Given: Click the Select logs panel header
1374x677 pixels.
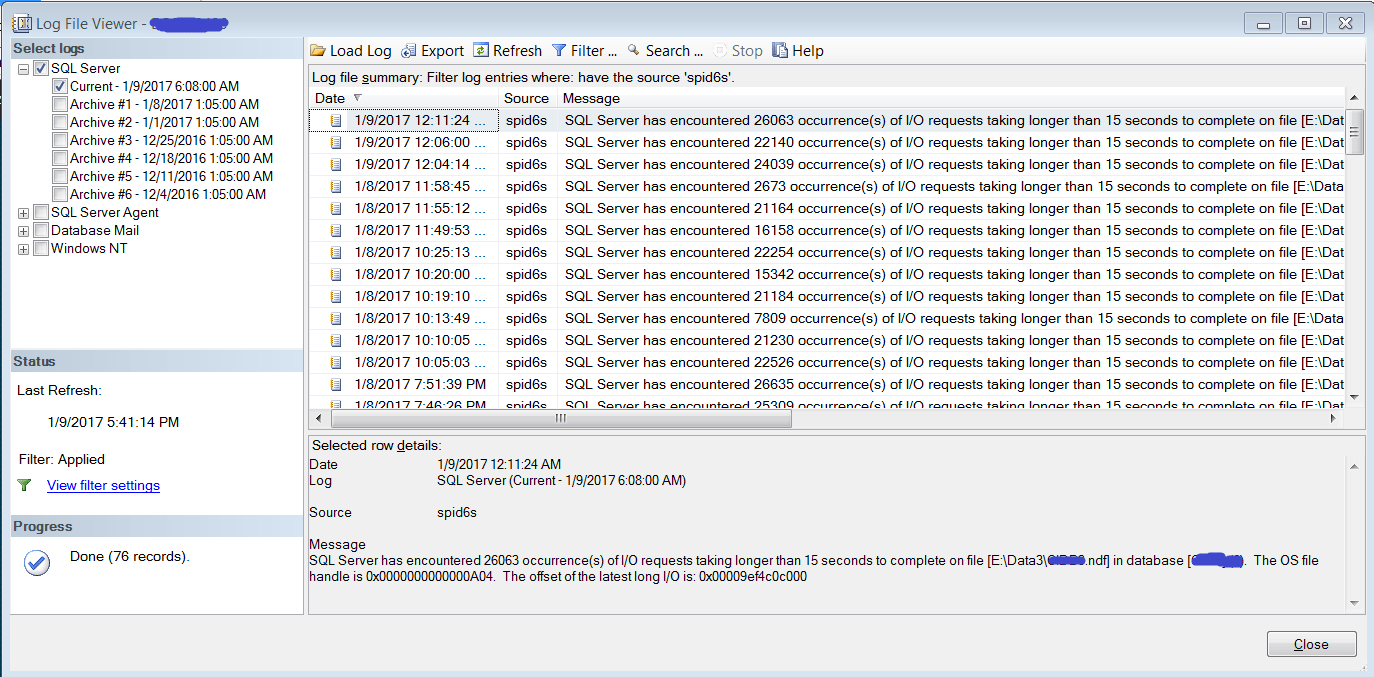Looking at the screenshot, I should pos(157,48).
